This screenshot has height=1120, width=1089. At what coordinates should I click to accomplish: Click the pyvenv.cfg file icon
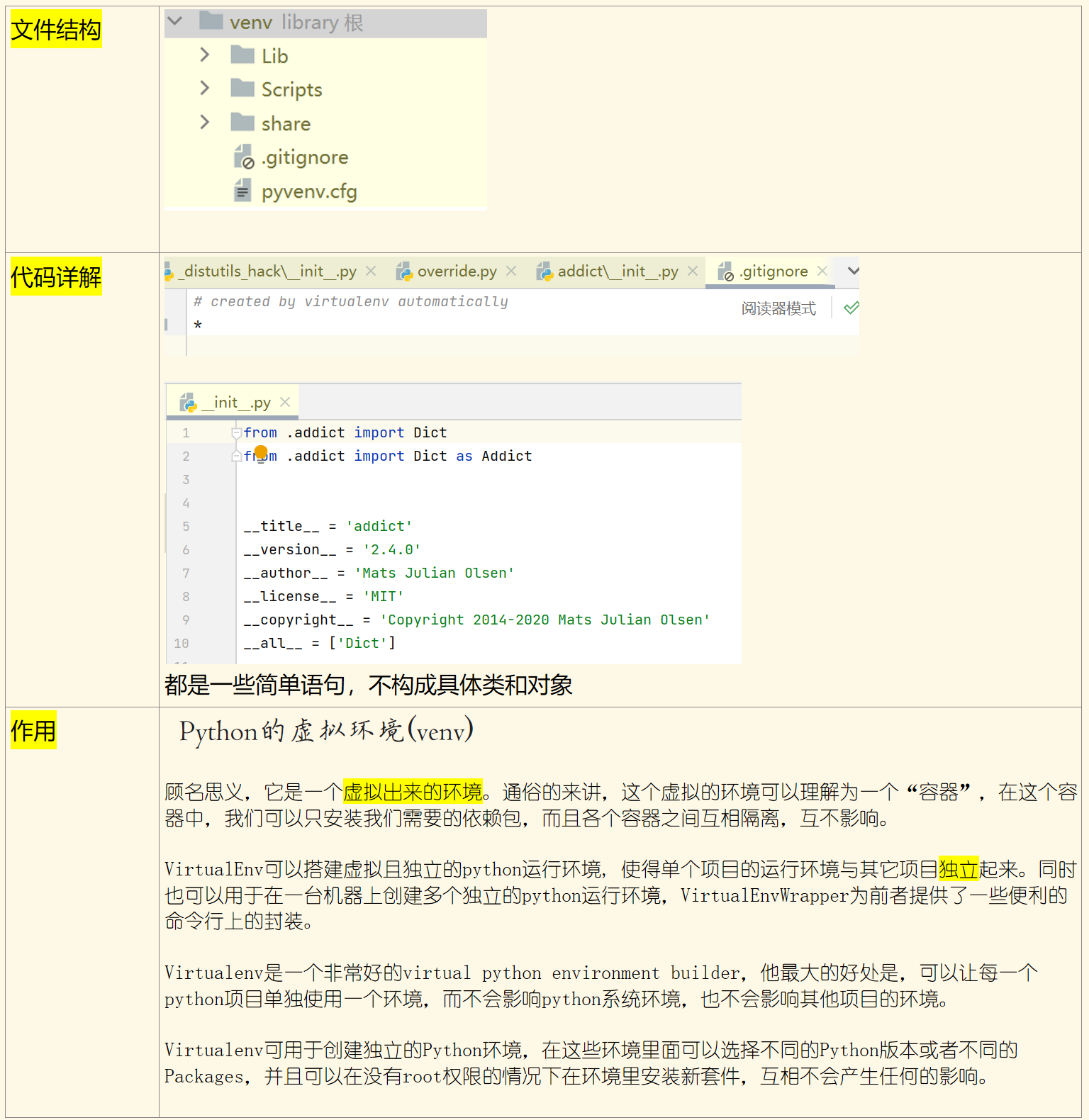[x=242, y=190]
